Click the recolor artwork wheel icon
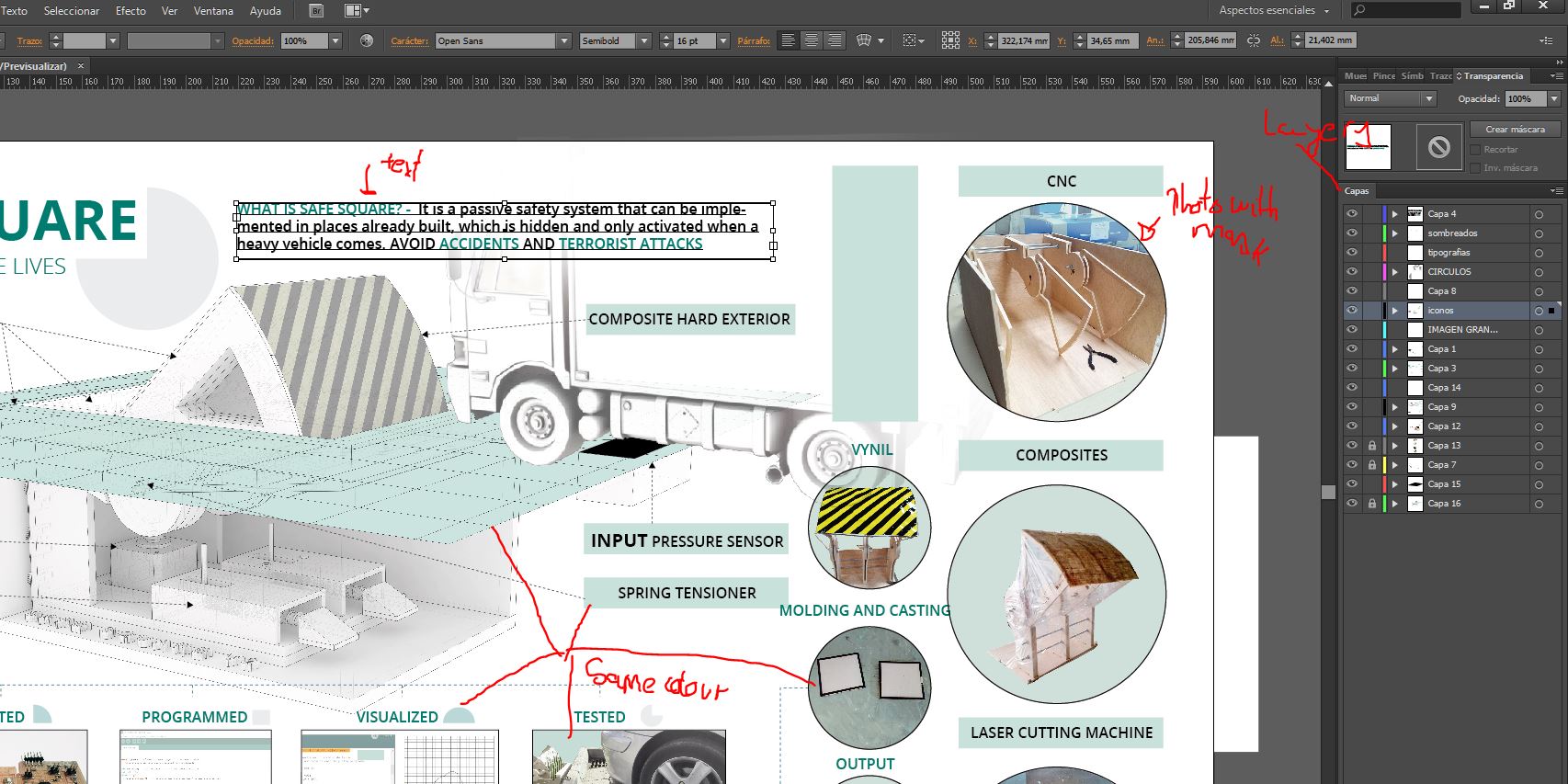The image size is (1568, 784). [x=367, y=40]
